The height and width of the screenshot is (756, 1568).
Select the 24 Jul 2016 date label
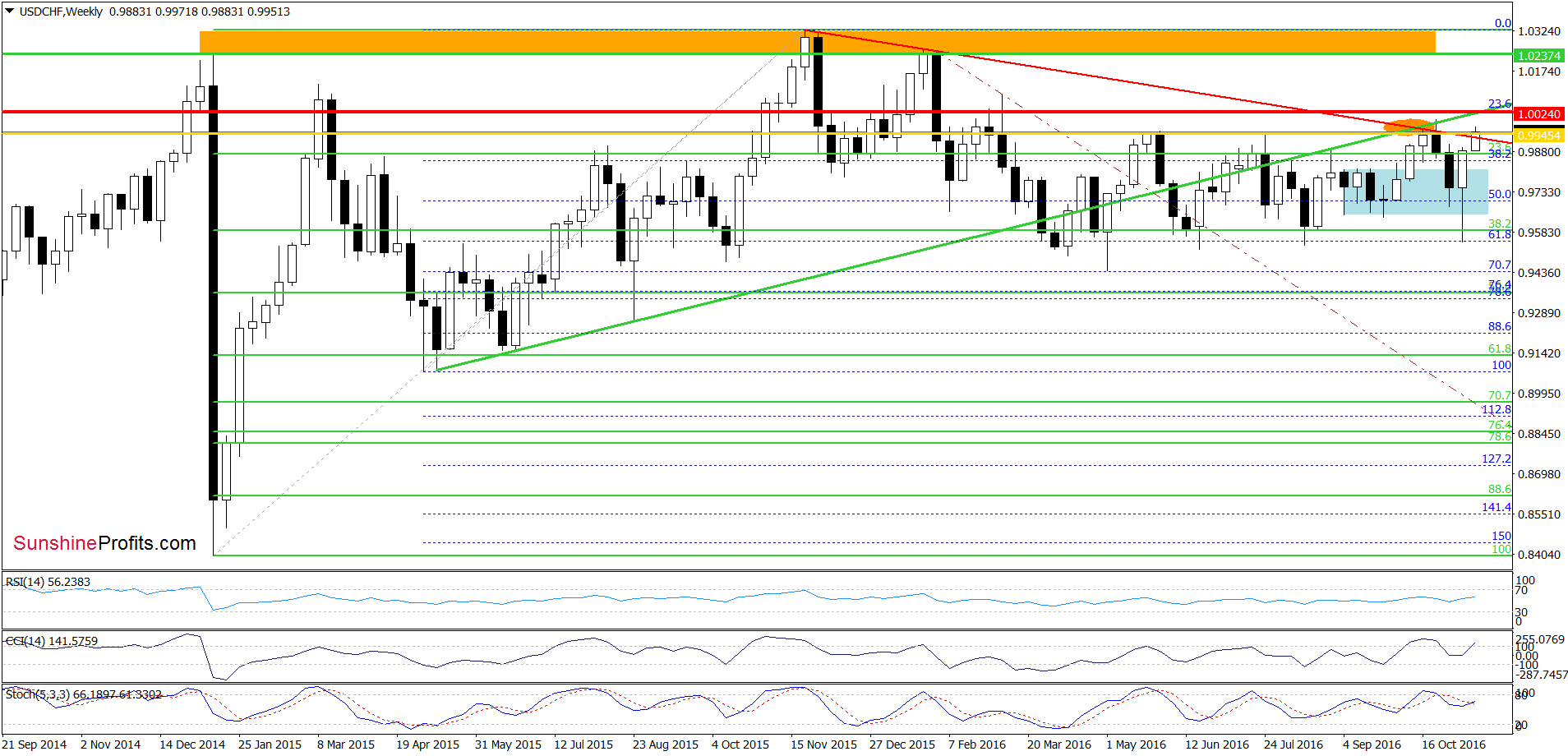pyautogui.click(x=1294, y=744)
